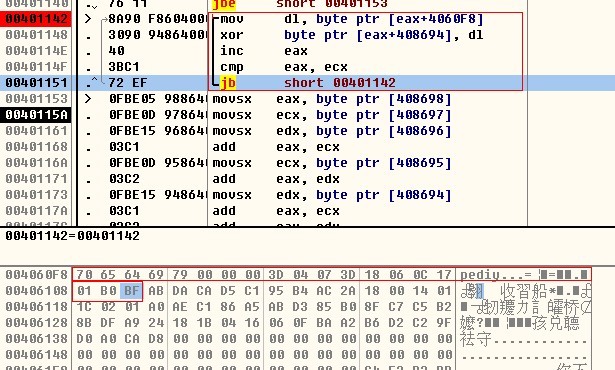Select 'movsx ecx, byte ptr [408697]' instruction

(332, 115)
